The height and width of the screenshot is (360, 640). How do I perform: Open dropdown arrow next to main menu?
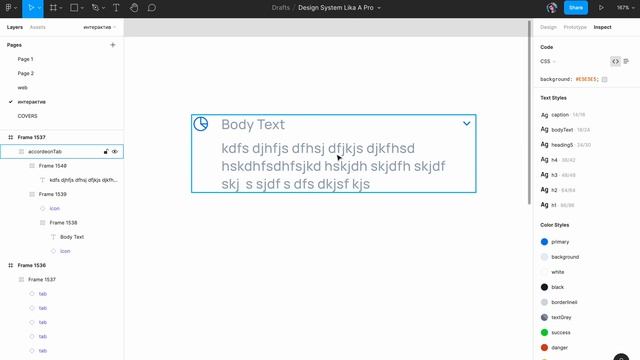(x=16, y=8)
